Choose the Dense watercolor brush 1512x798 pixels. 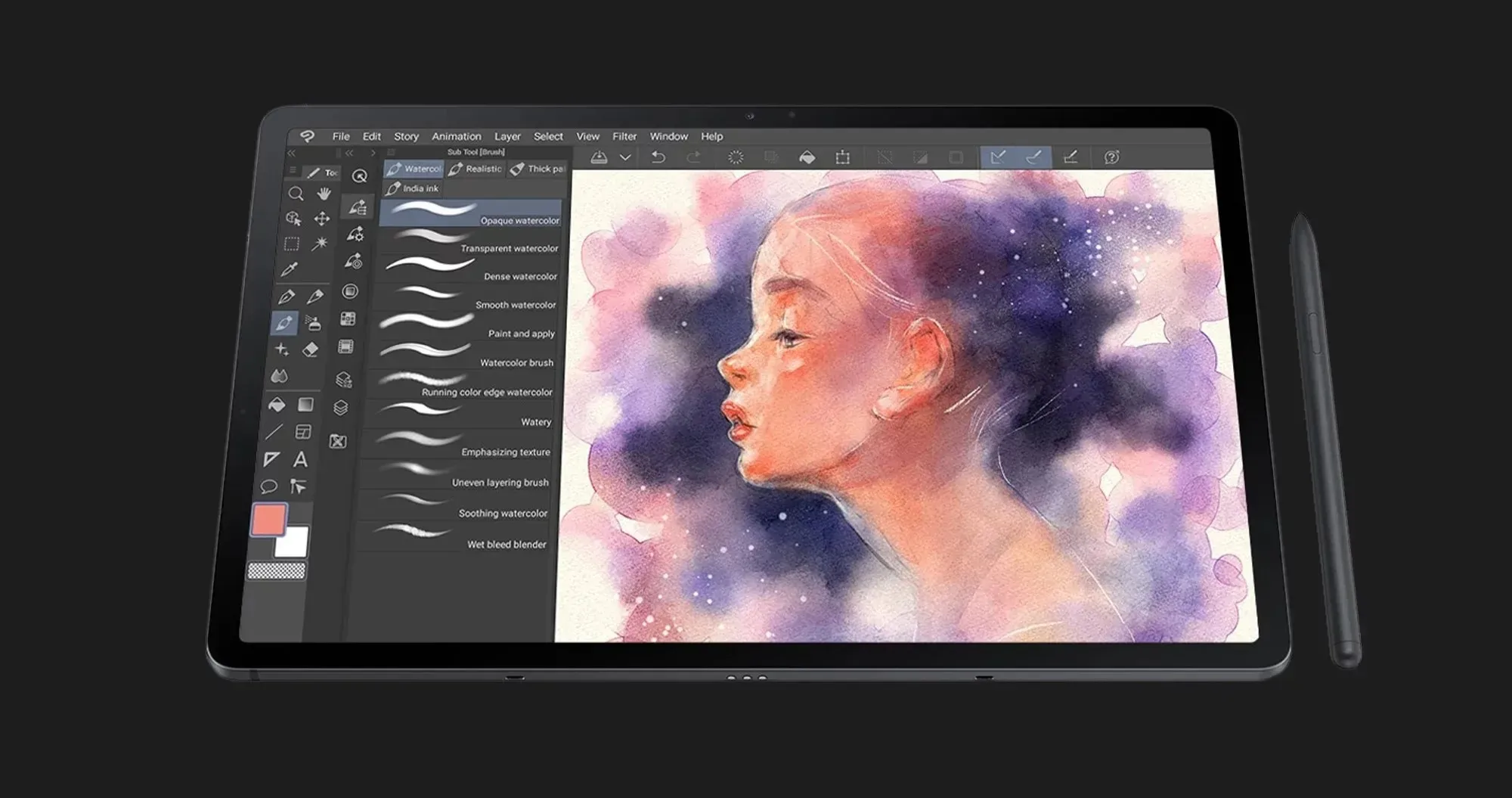tap(469, 269)
